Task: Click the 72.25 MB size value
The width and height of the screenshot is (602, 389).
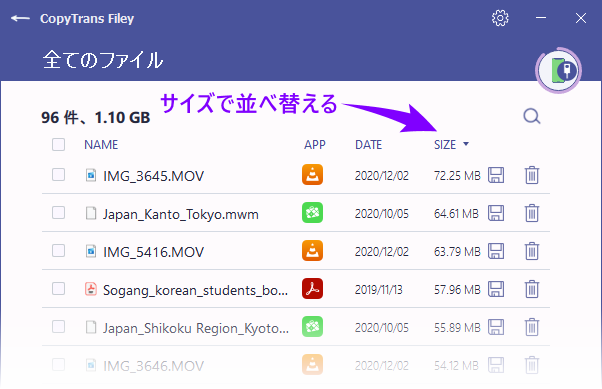Action: [457, 176]
